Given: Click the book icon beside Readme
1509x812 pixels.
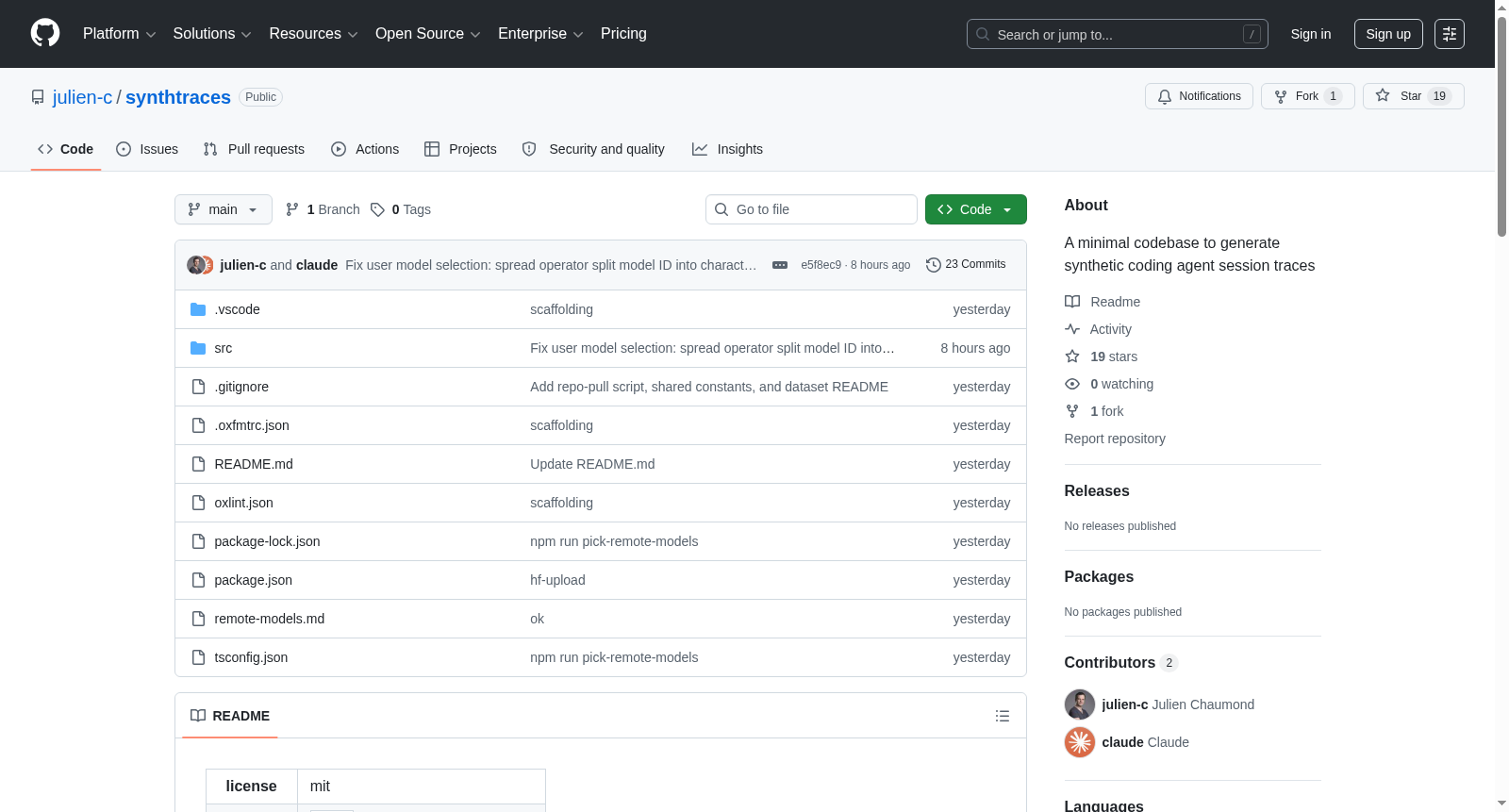Looking at the screenshot, I should (1072, 302).
